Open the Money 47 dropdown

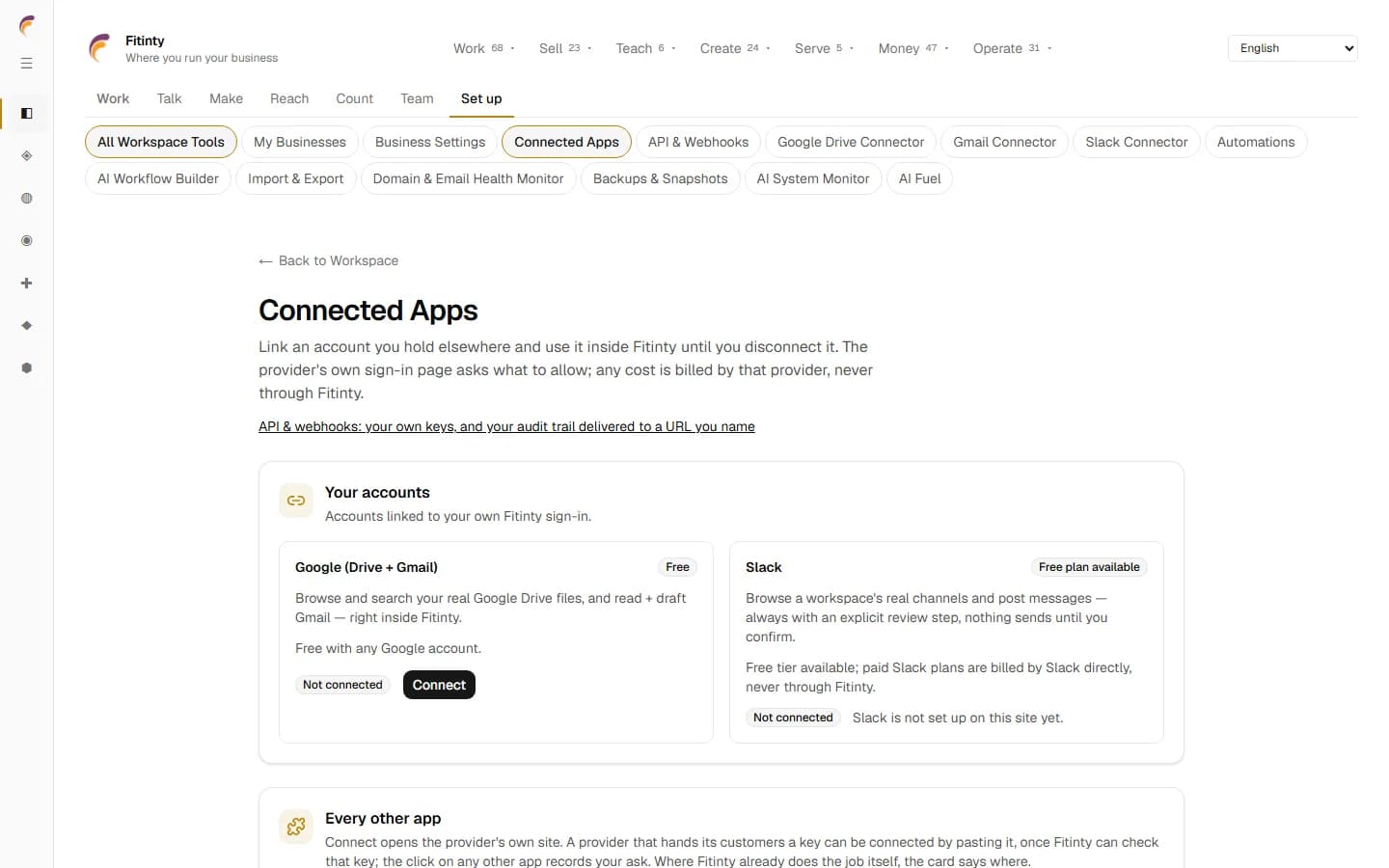[913, 48]
